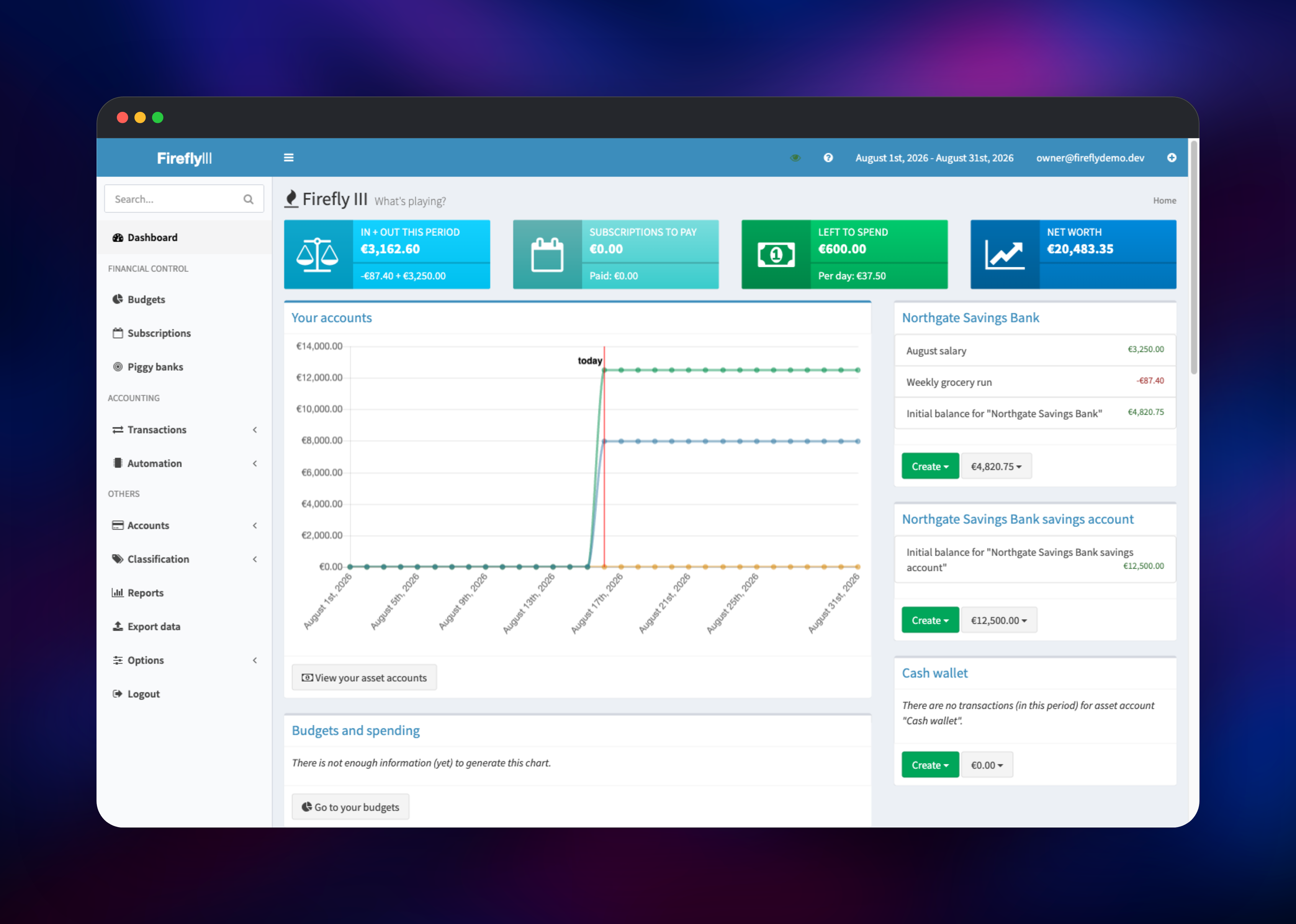Click Logout in the sidebar
Image resolution: width=1296 pixels, height=924 pixels.
click(184, 693)
